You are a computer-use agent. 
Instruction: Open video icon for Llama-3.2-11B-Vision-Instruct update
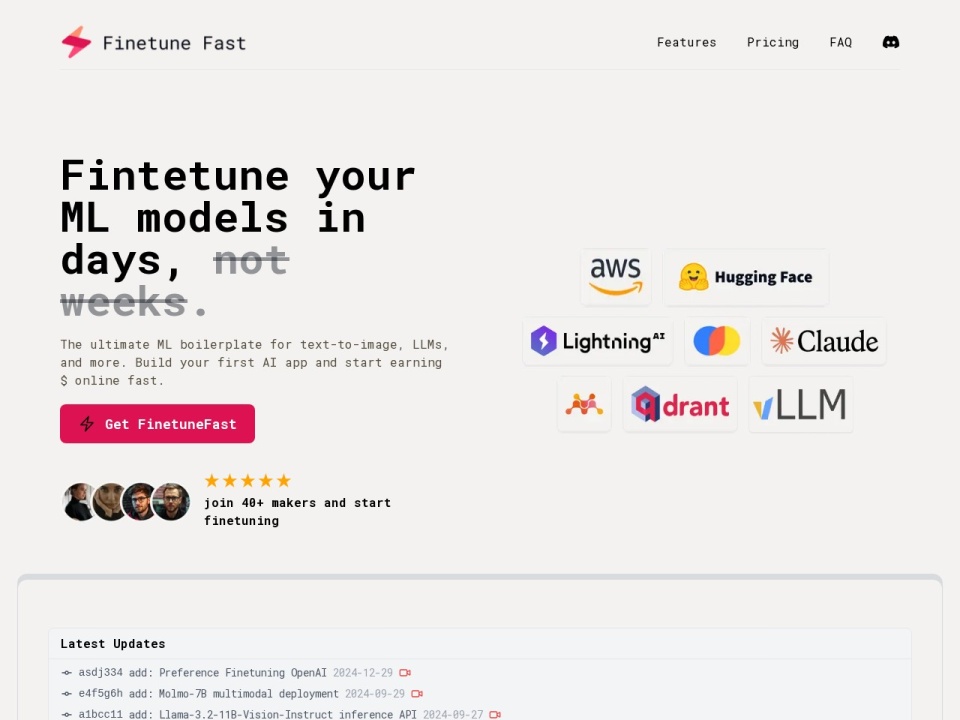pos(495,714)
